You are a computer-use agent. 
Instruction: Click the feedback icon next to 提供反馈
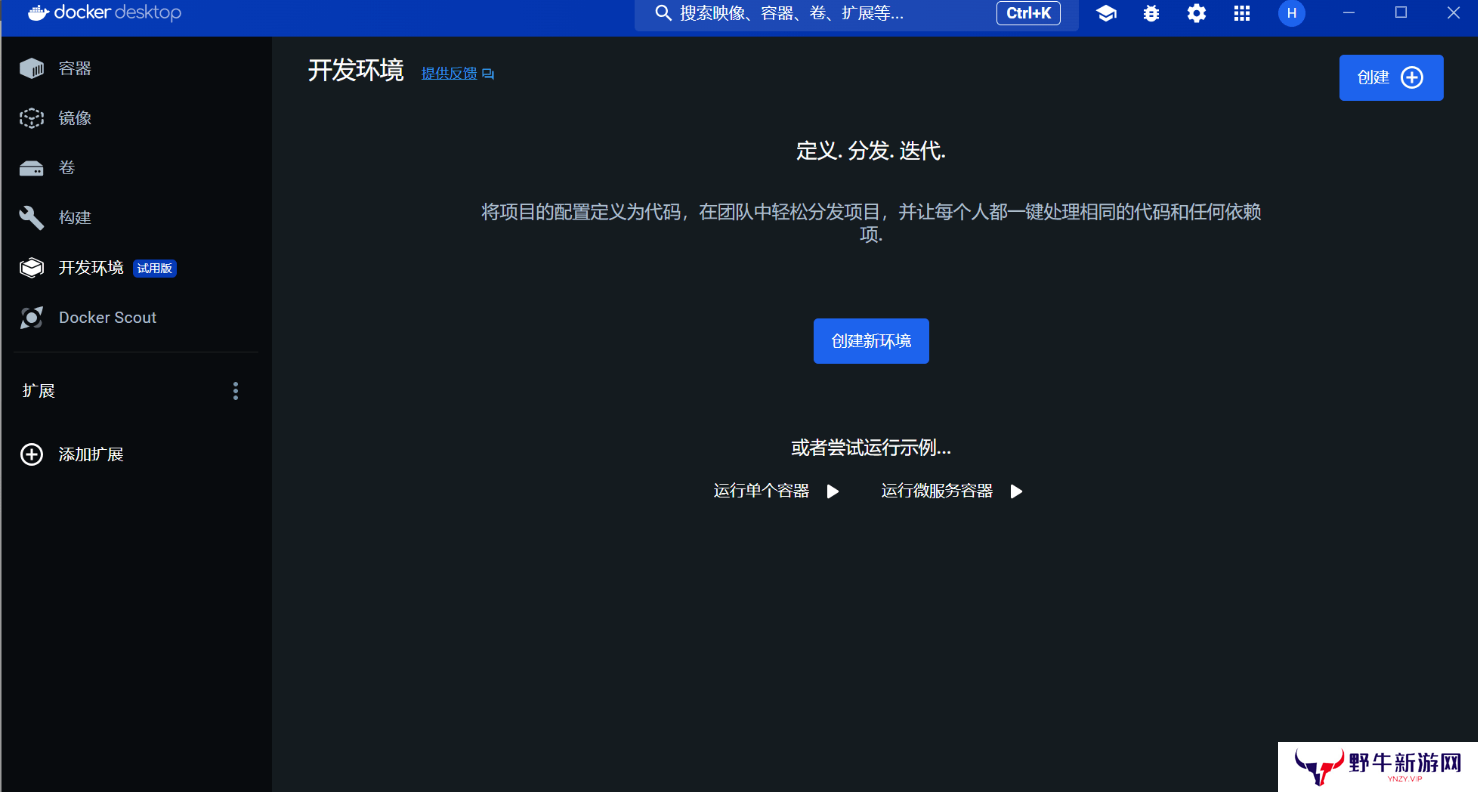point(488,74)
